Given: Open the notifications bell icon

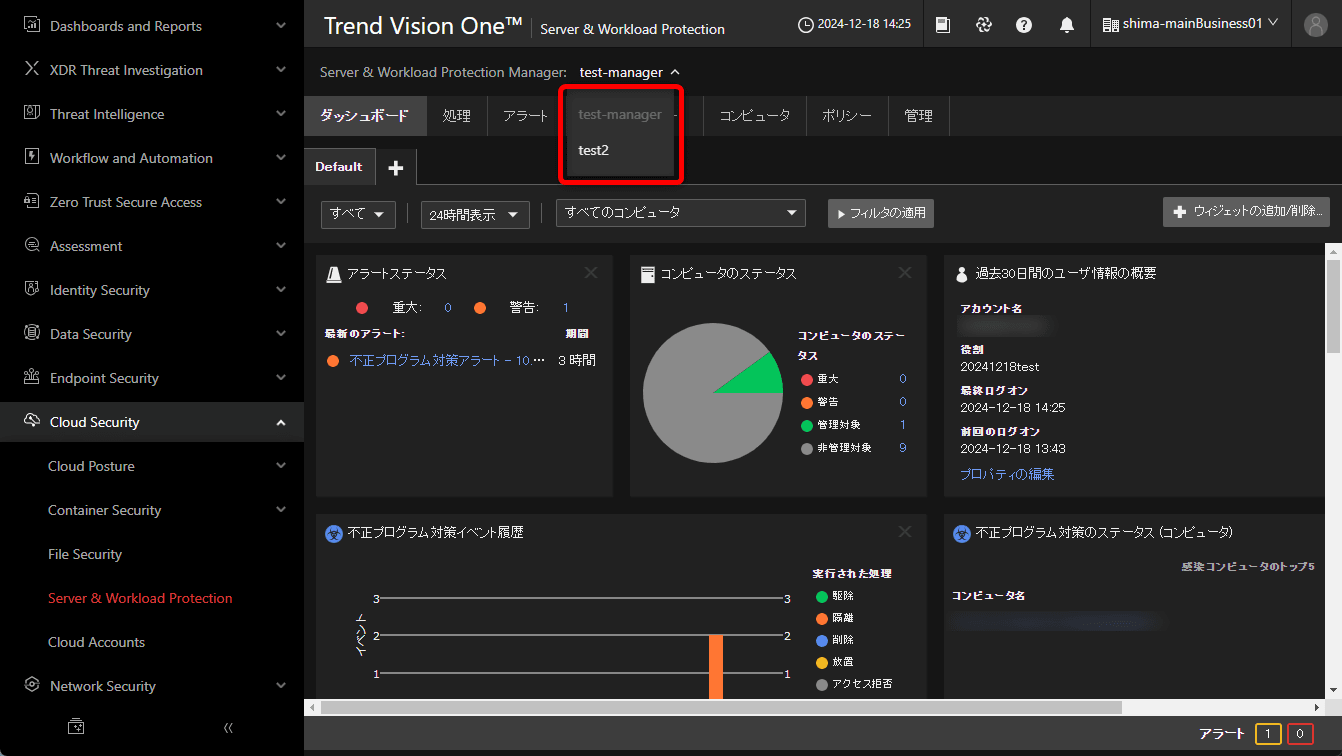Looking at the screenshot, I should click(1067, 25).
